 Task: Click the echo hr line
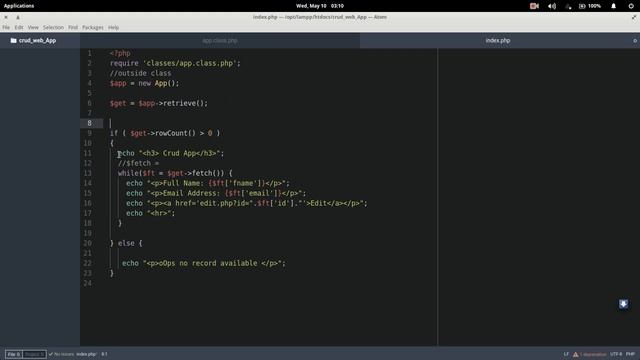coord(150,213)
